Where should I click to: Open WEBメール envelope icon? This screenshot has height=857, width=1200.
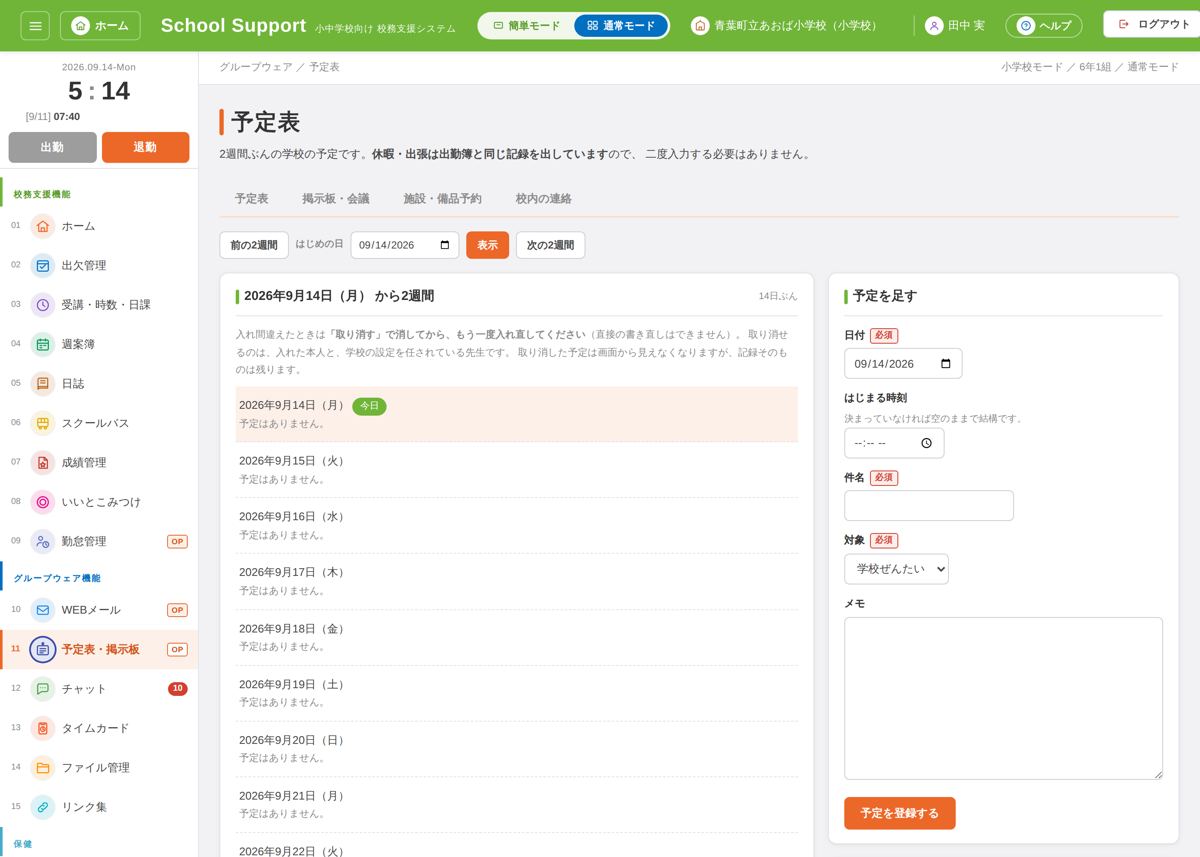43,610
